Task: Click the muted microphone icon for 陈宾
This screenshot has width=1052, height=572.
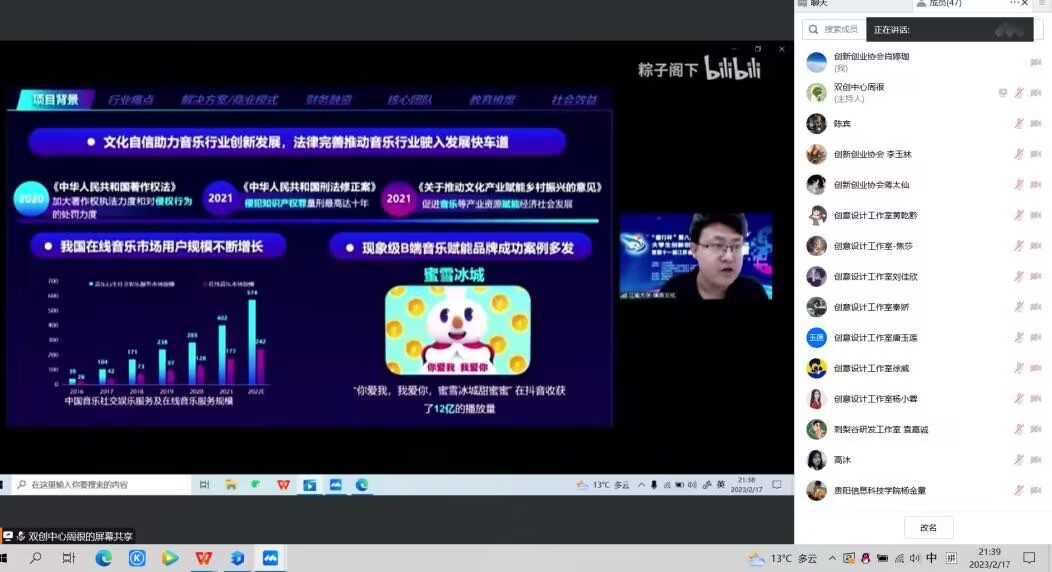Action: tap(1019, 124)
